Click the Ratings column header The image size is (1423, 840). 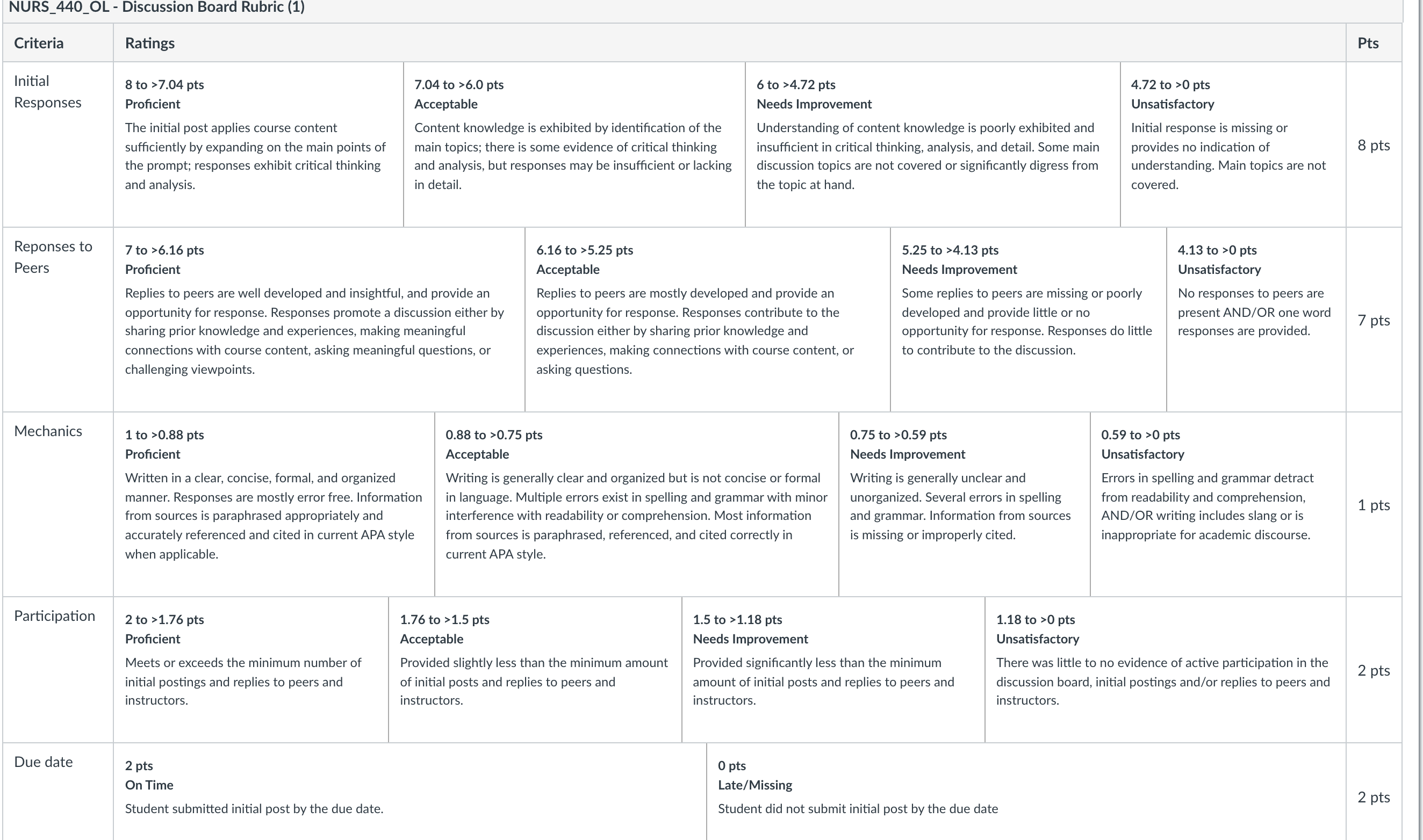point(149,43)
